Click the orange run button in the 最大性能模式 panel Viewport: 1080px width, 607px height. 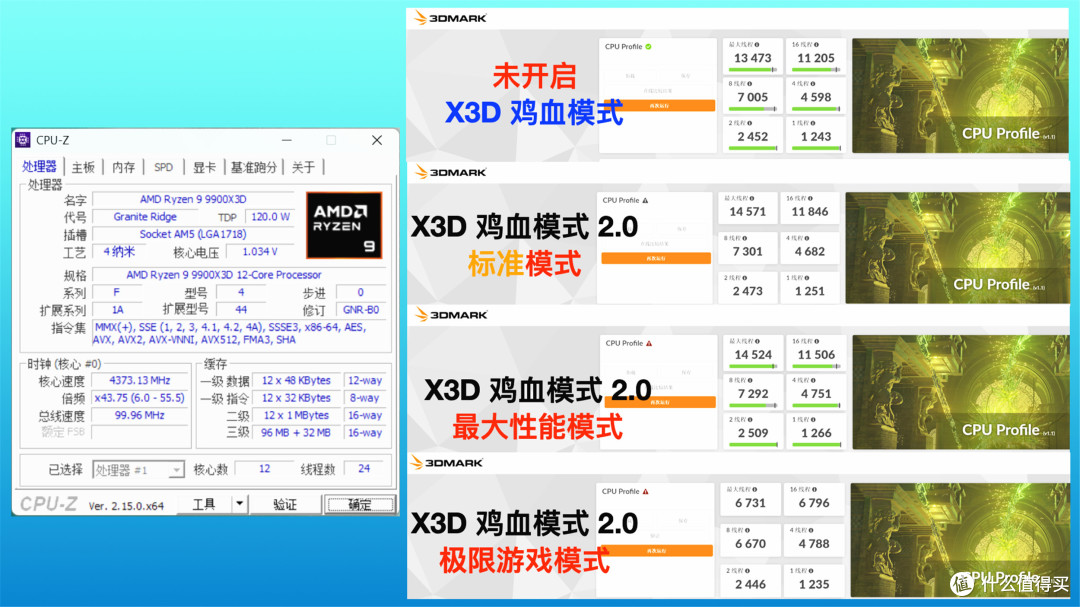660,402
